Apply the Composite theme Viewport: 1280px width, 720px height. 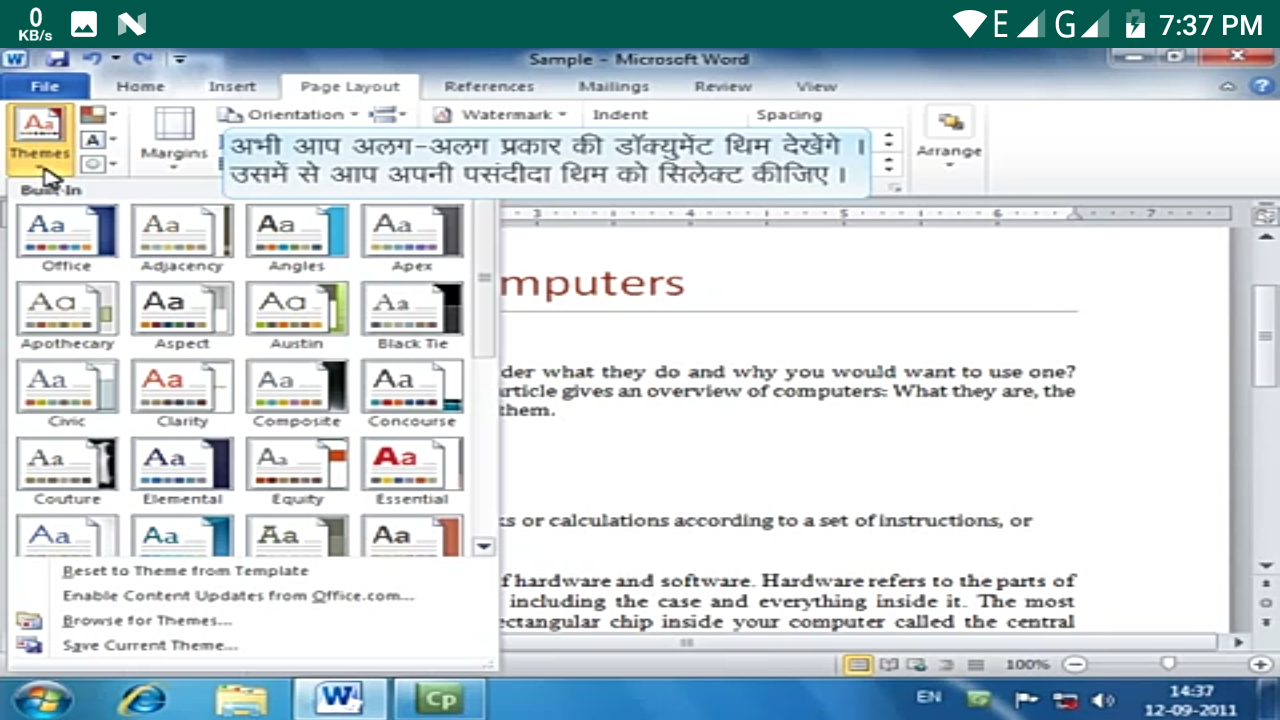(x=297, y=394)
